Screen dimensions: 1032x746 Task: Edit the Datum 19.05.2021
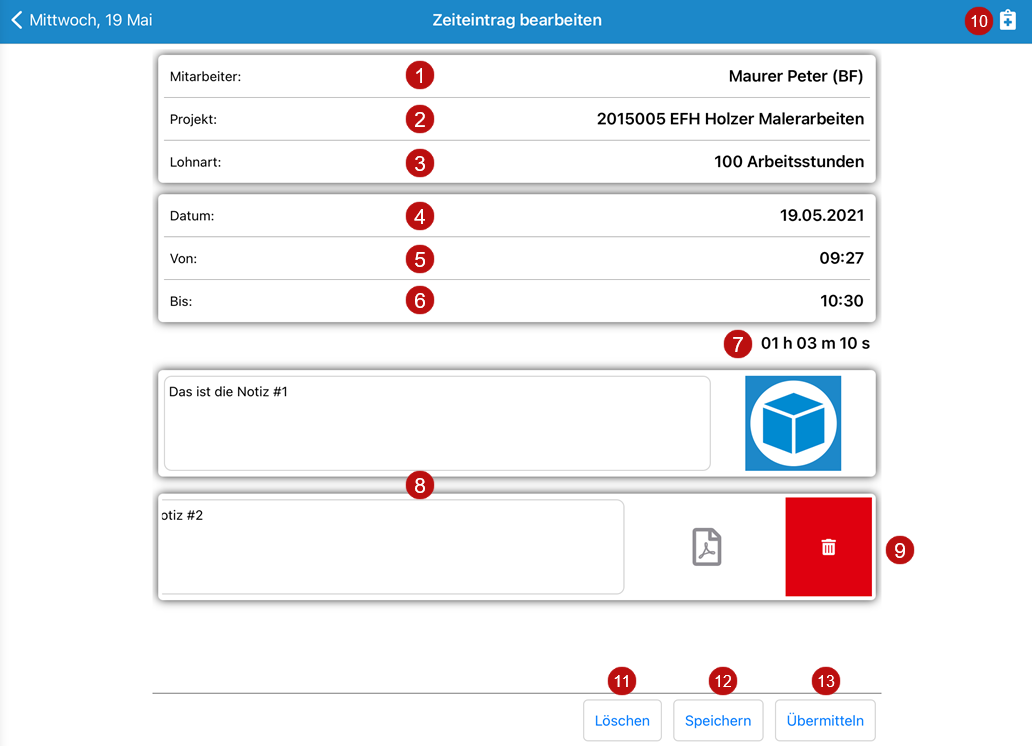pyautogui.click(x=517, y=216)
